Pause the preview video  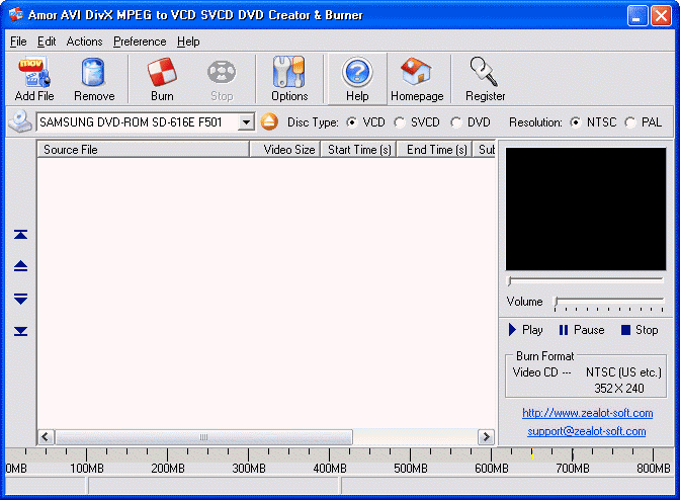tap(582, 330)
